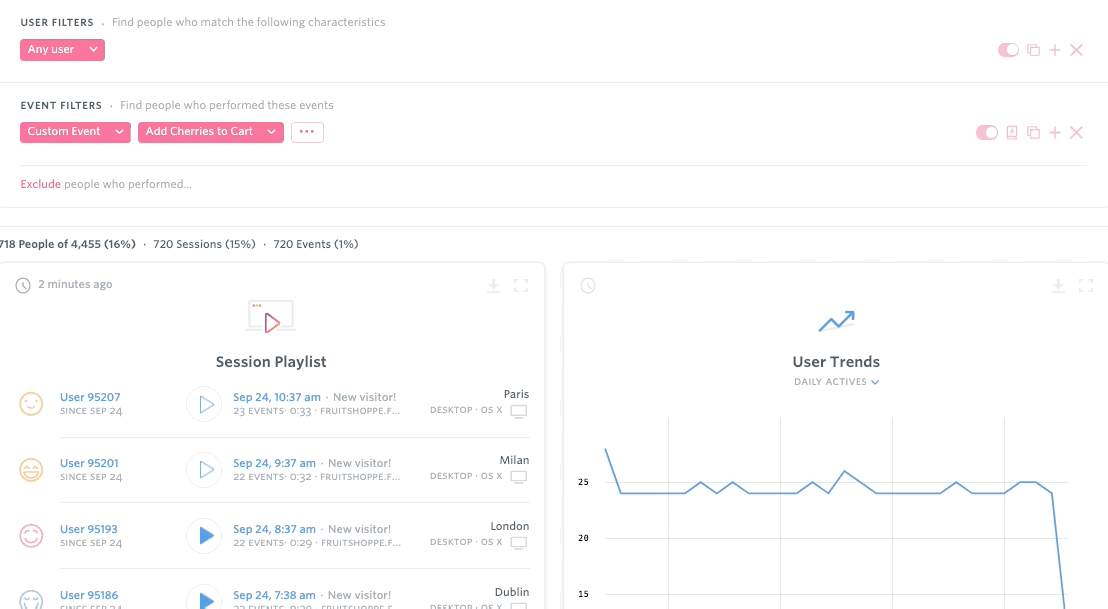This screenshot has width=1108, height=609.
Task: Expand the Add Cherries to Cart dropdown
Action: click(210, 132)
